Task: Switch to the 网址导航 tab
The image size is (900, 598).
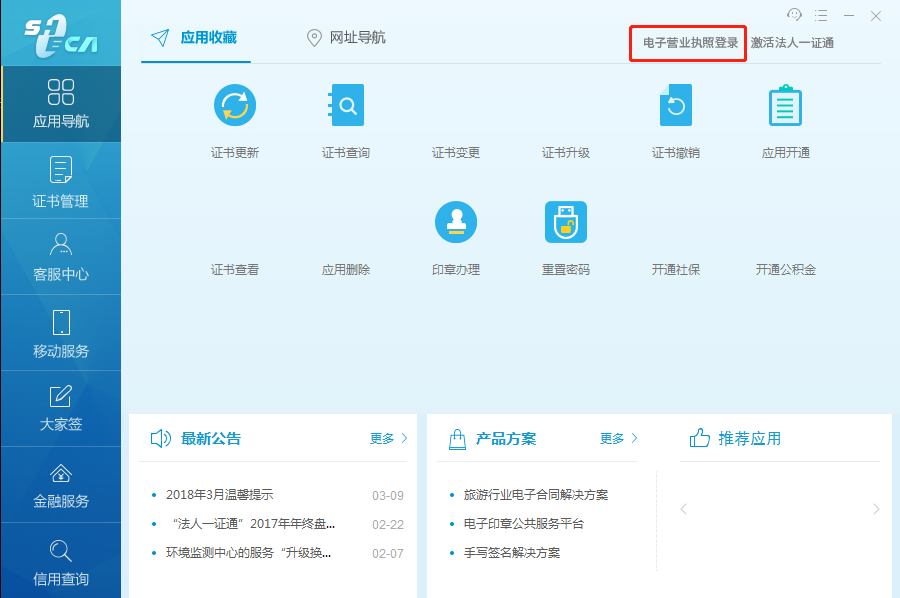Action: (x=346, y=38)
